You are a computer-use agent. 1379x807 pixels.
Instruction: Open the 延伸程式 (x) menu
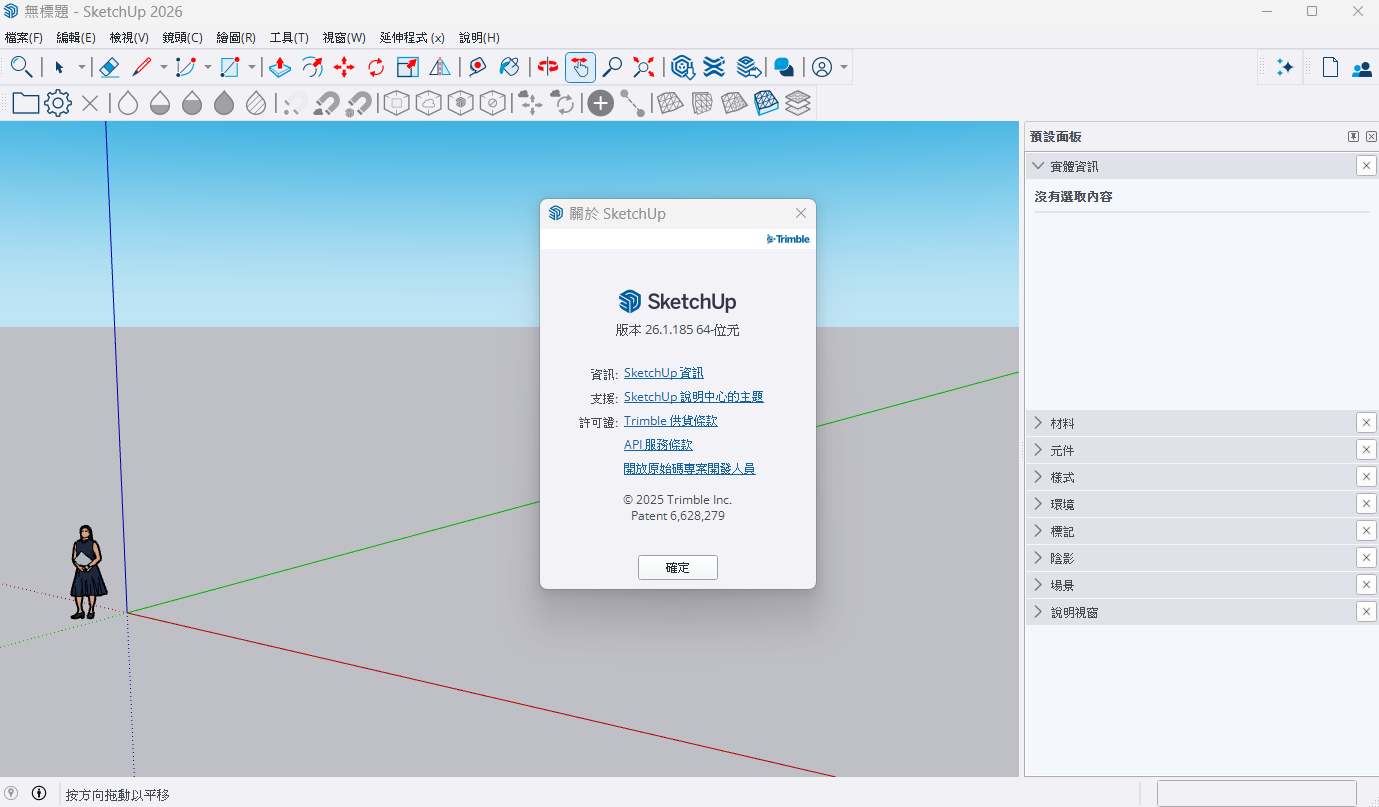pos(412,38)
